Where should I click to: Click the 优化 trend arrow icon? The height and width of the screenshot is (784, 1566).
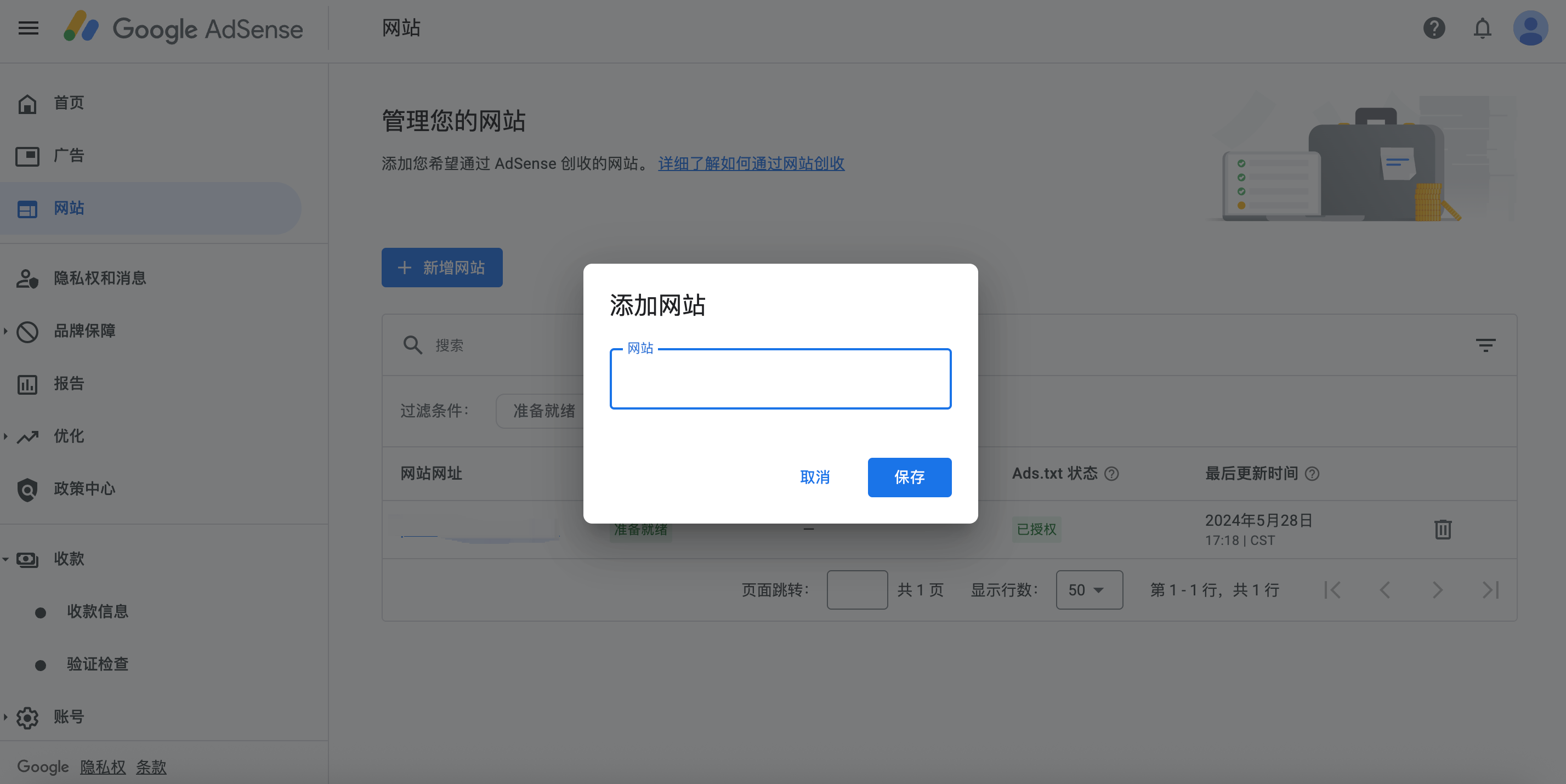point(27,436)
